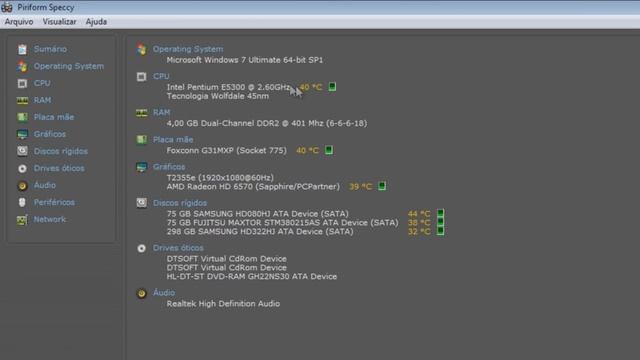Click the Discos rígidos icon in summary panel
The width and height of the screenshot is (640, 360).
point(142,203)
